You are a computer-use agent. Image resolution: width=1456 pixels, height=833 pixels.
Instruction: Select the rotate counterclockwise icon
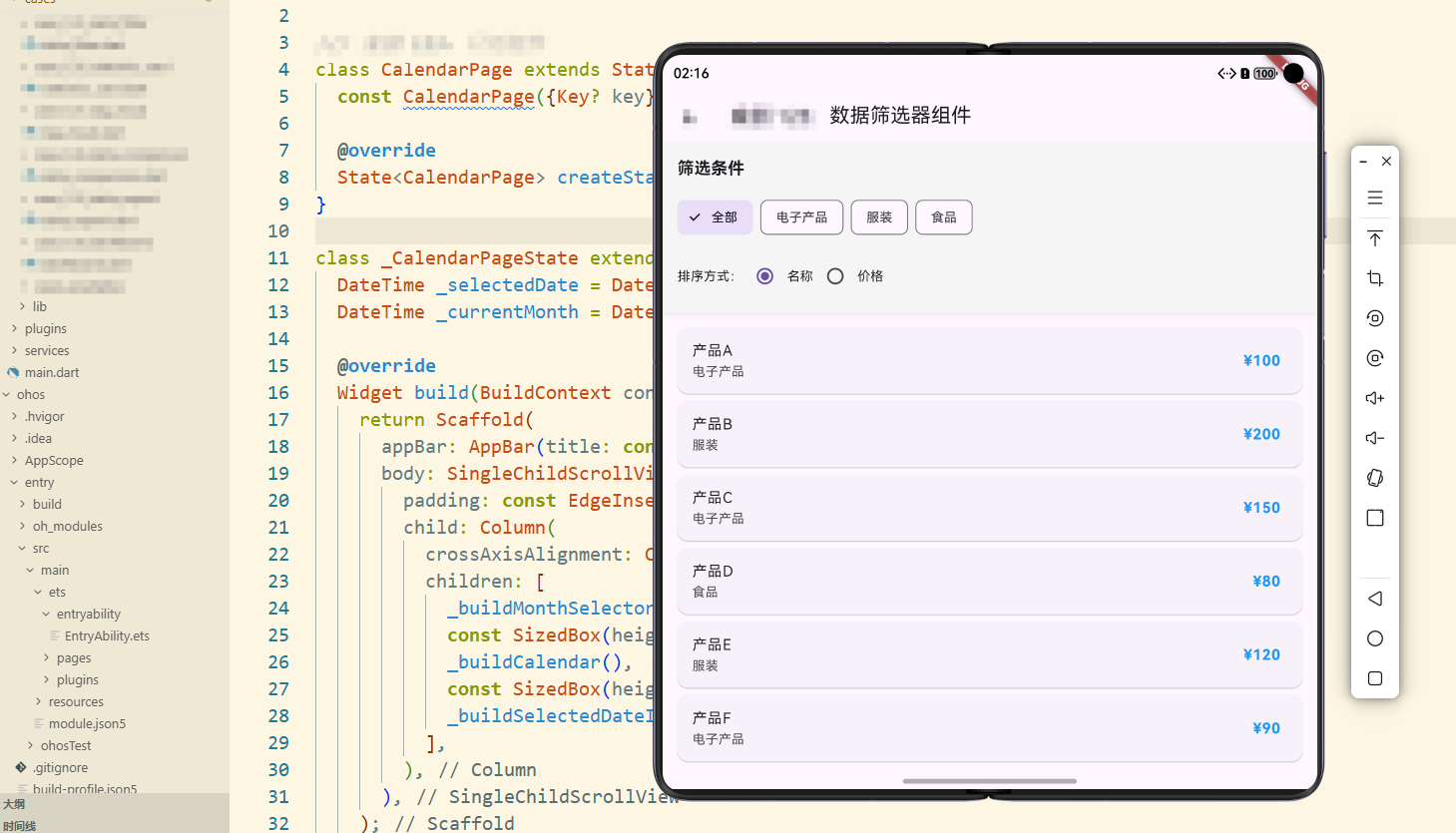point(1374,317)
